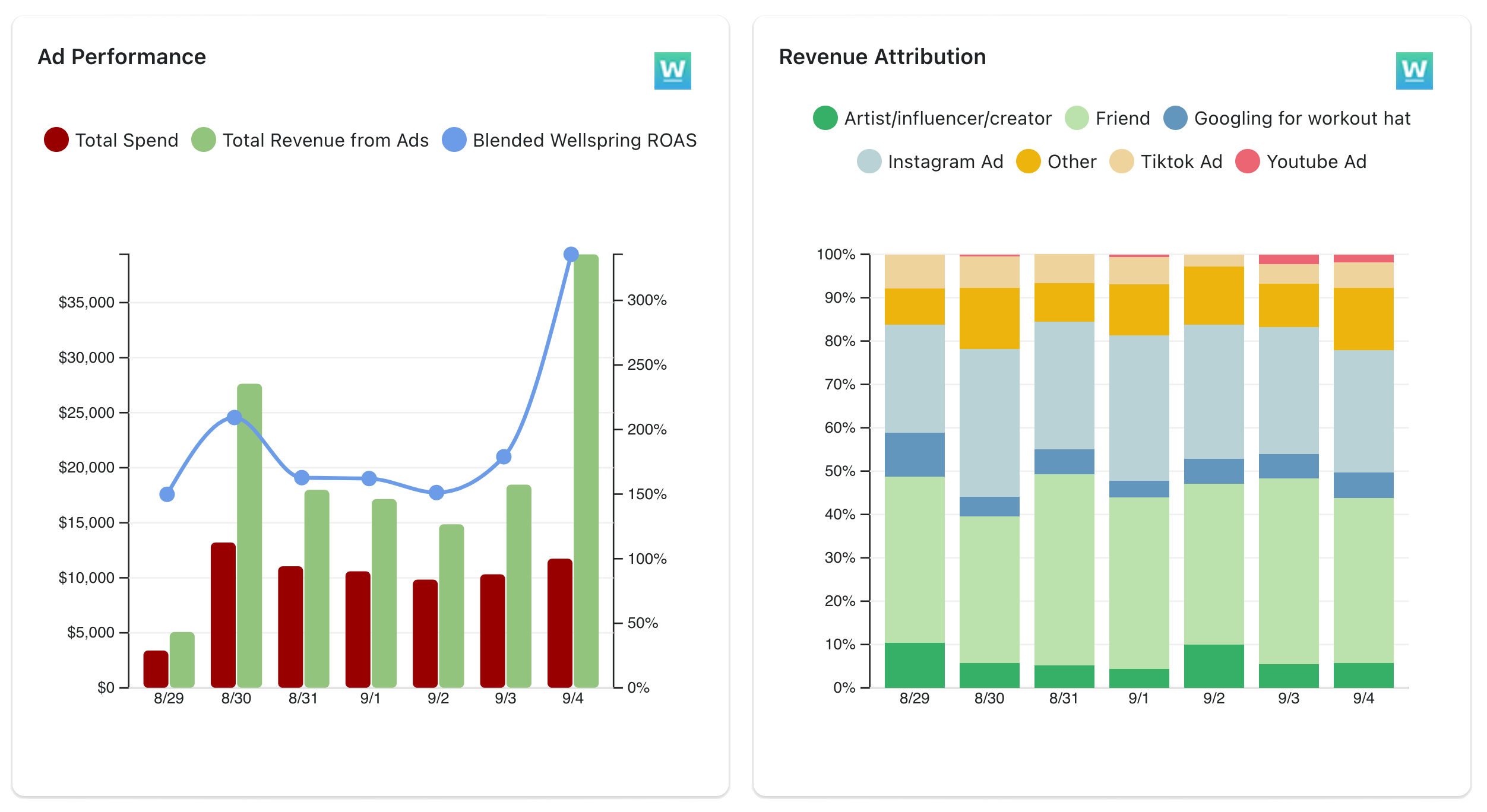Click Googling for workout hat legend
Screen dimensions: 1487x812
point(1286,118)
